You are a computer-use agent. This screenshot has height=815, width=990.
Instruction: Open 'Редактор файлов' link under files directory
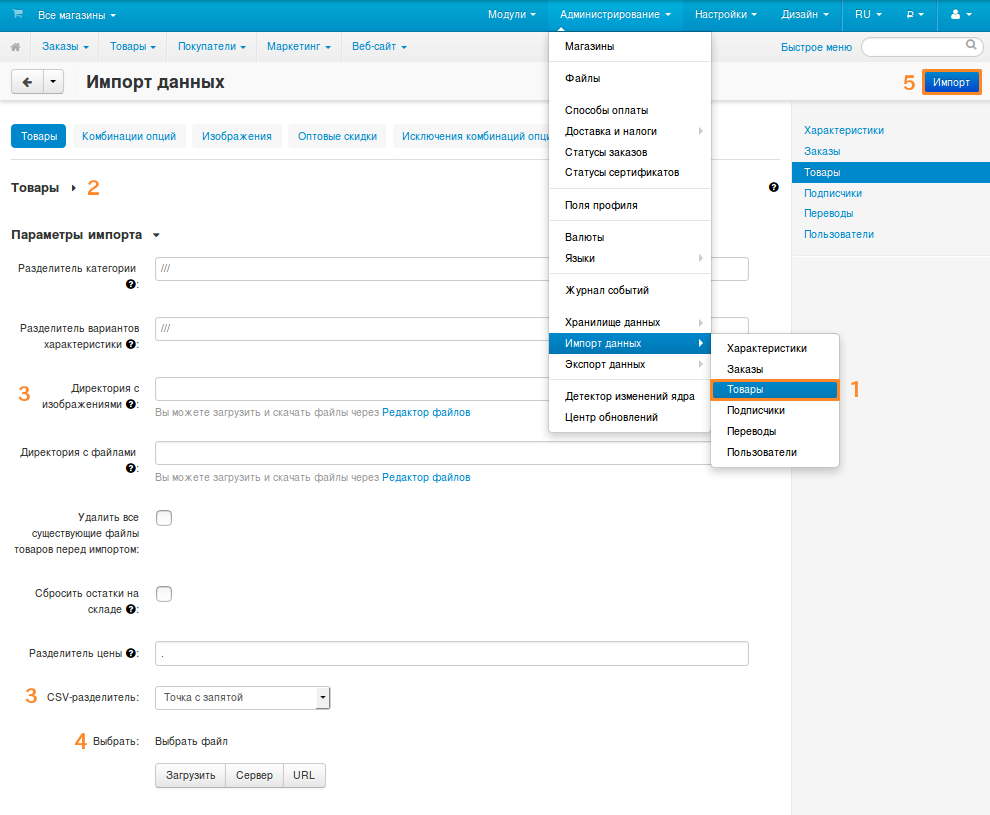coord(426,477)
